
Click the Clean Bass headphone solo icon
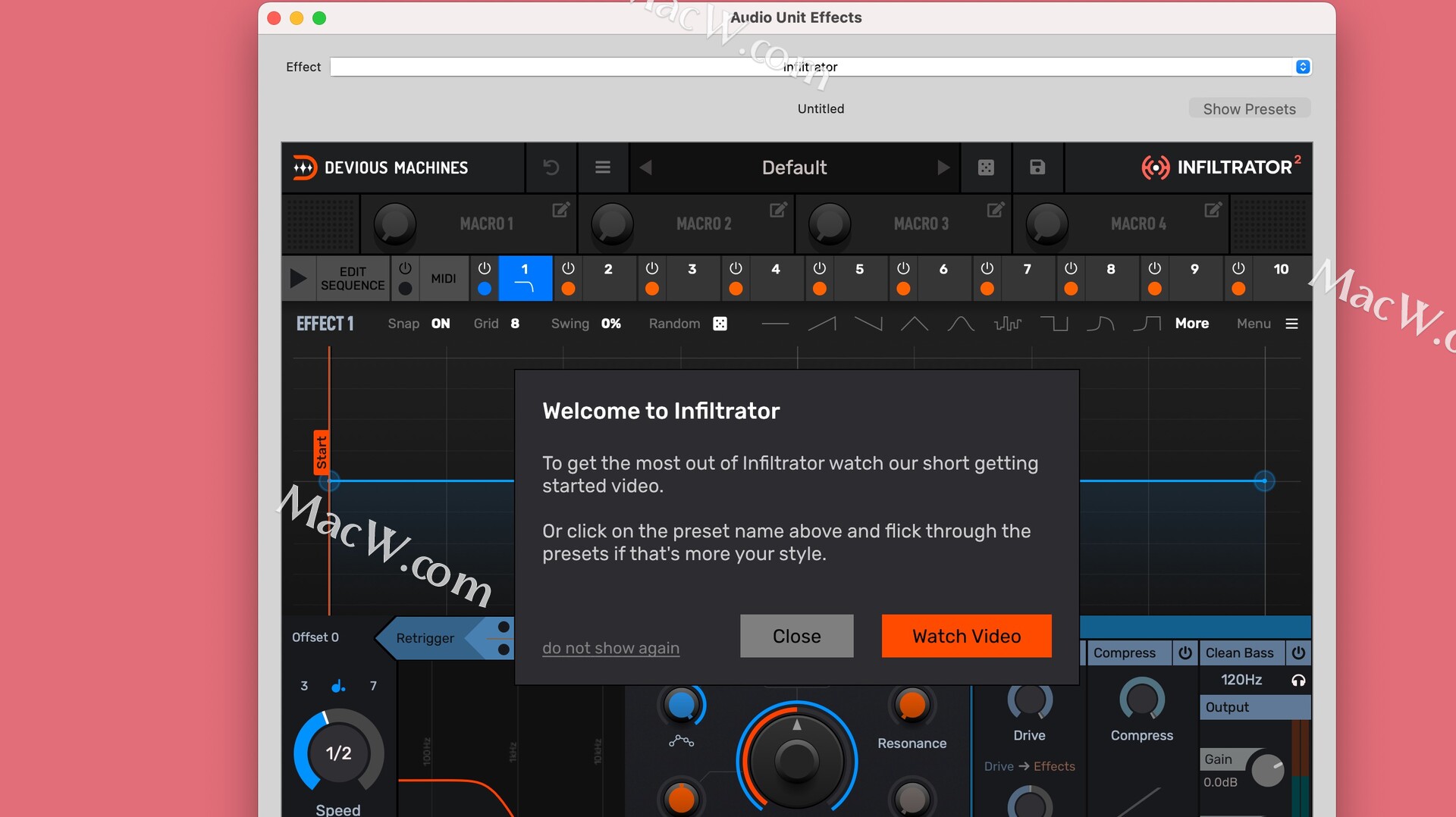pos(1298,681)
